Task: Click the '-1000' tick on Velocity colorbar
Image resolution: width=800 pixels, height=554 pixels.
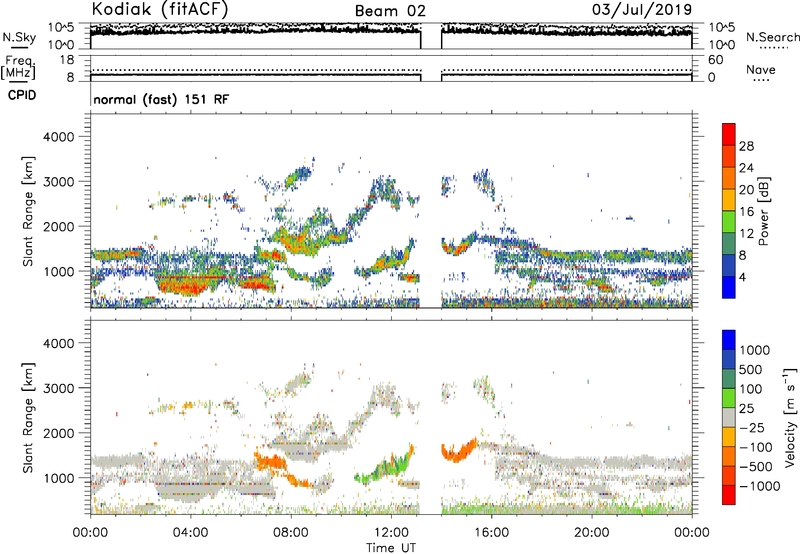Action: click(x=759, y=486)
